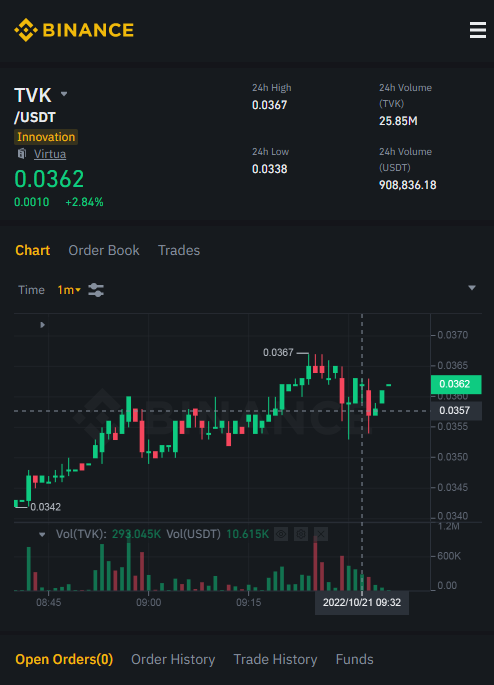Screen dimensions: 494x685
Task: Collapse the Vol(TVK) indicator arrow
Action: (x=42, y=534)
